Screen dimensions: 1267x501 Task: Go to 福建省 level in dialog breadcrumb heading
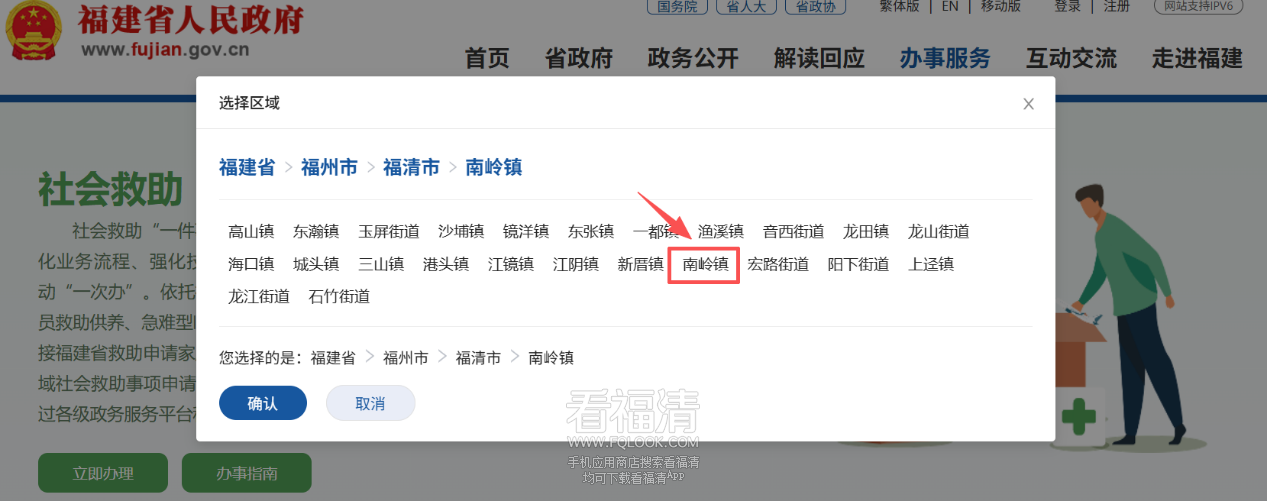pyautogui.click(x=247, y=167)
